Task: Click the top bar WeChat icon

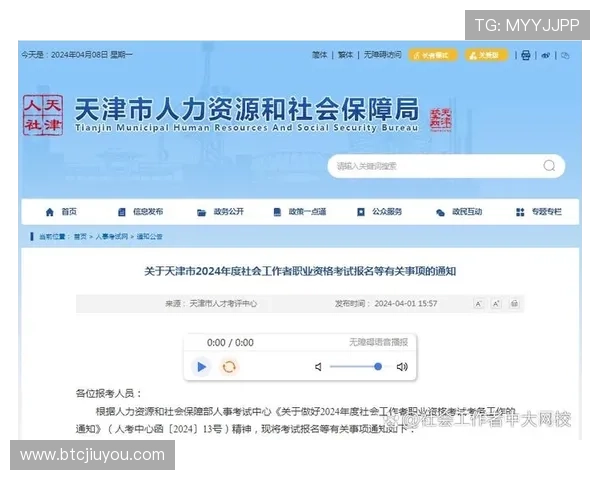Action: tap(565, 56)
